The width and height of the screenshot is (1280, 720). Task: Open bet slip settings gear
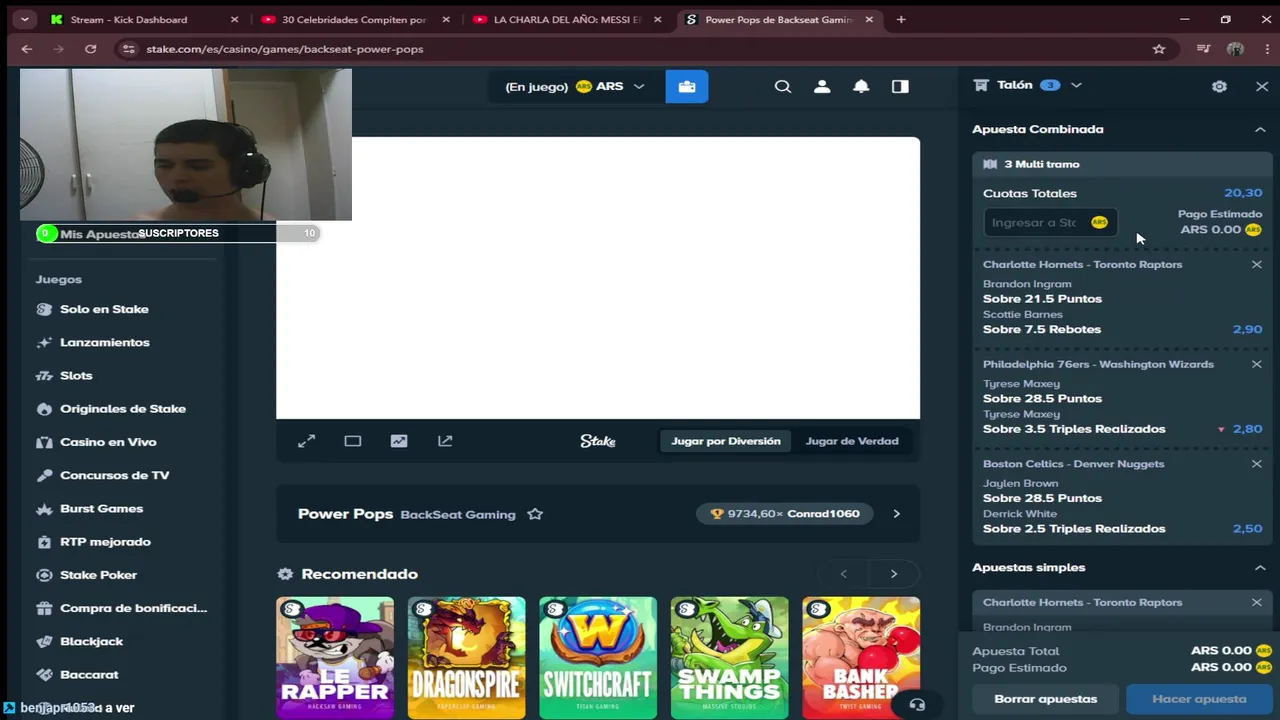[1219, 86]
